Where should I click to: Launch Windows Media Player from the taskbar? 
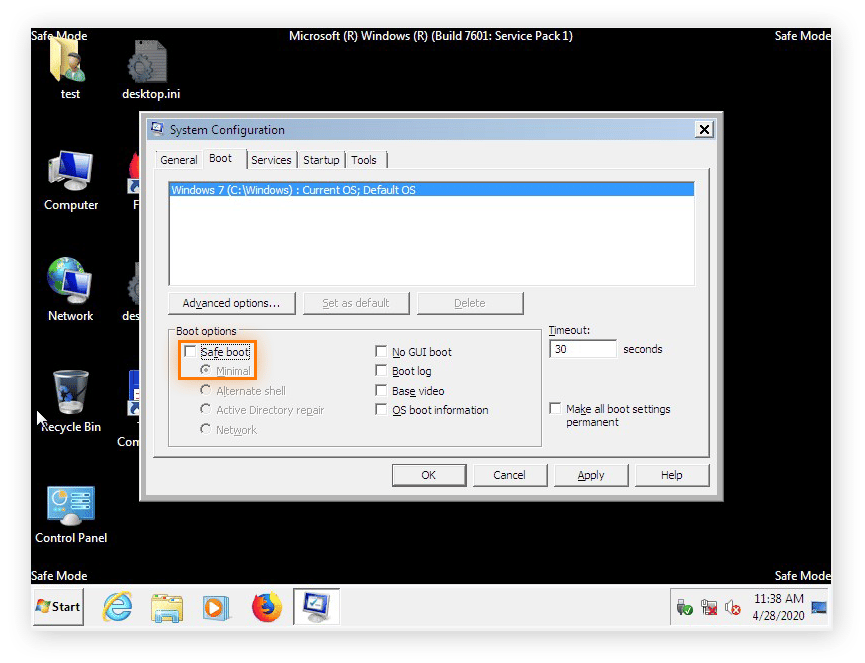point(215,607)
